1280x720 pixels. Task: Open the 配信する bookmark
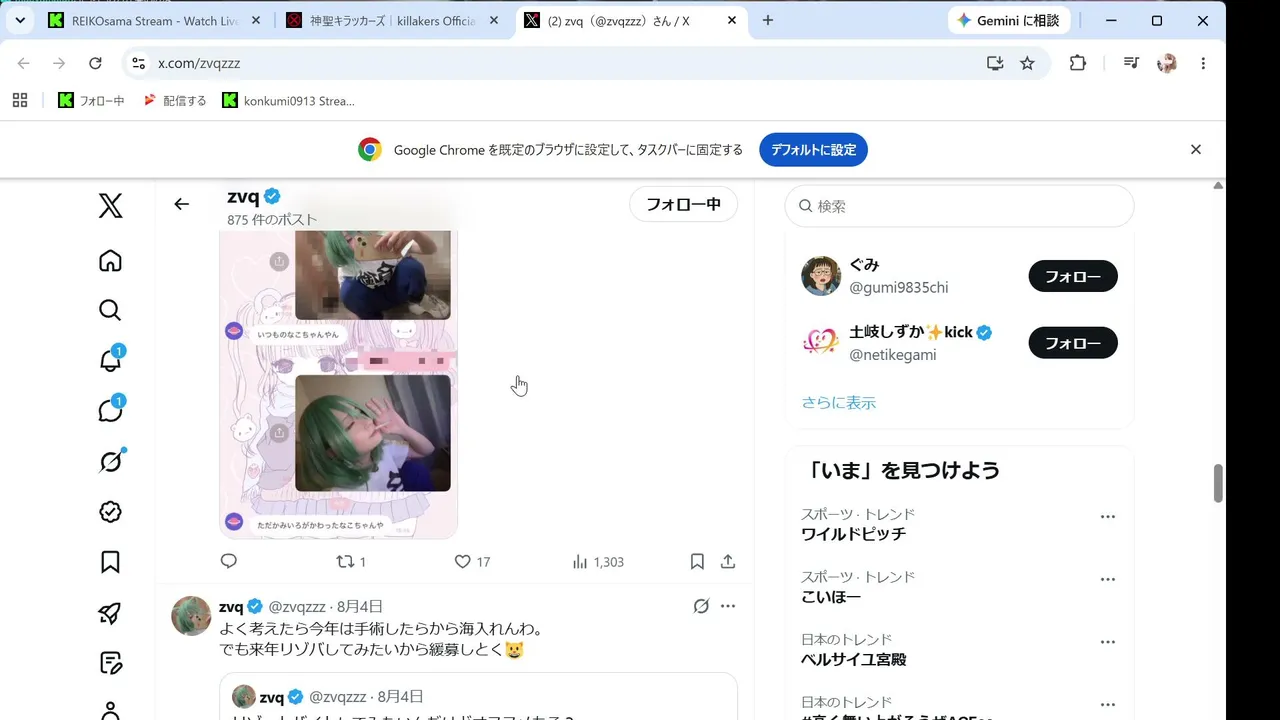coord(175,100)
